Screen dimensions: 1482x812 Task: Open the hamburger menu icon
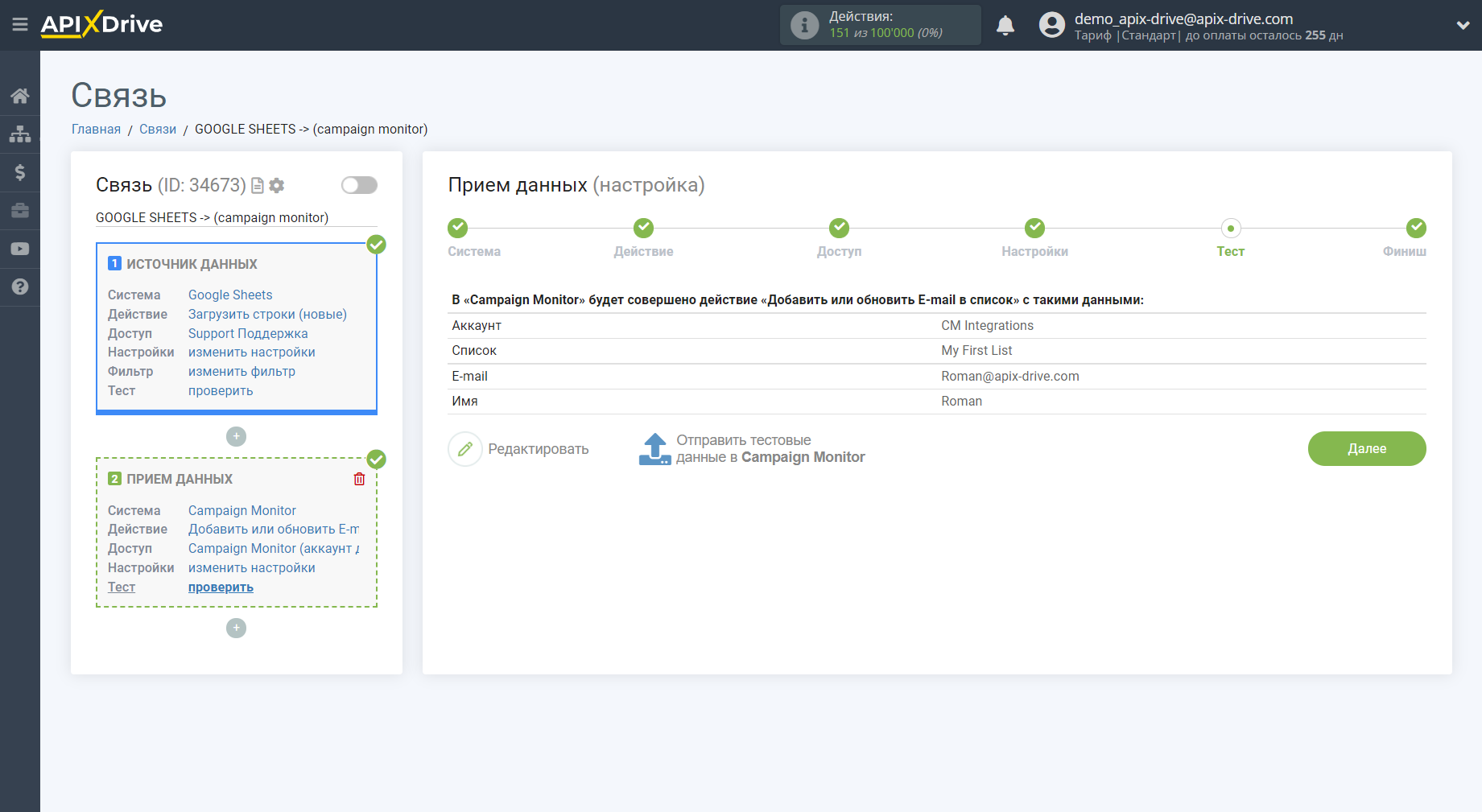coord(20,25)
